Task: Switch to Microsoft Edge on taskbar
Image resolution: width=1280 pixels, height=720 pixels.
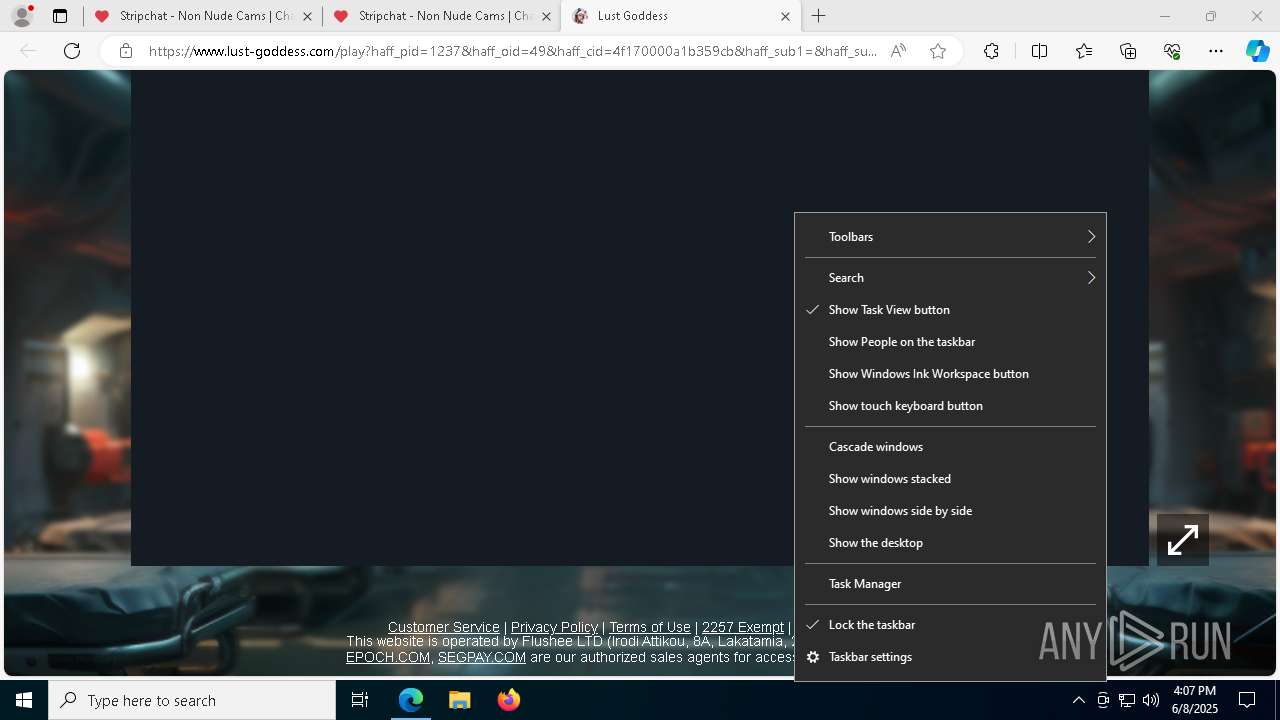Action: [411, 700]
